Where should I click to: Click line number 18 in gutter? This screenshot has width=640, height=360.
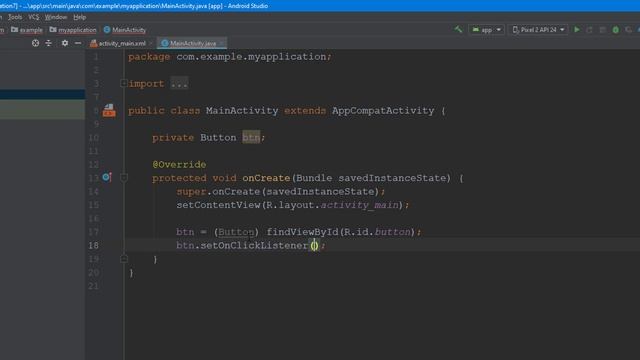point(93,245)
